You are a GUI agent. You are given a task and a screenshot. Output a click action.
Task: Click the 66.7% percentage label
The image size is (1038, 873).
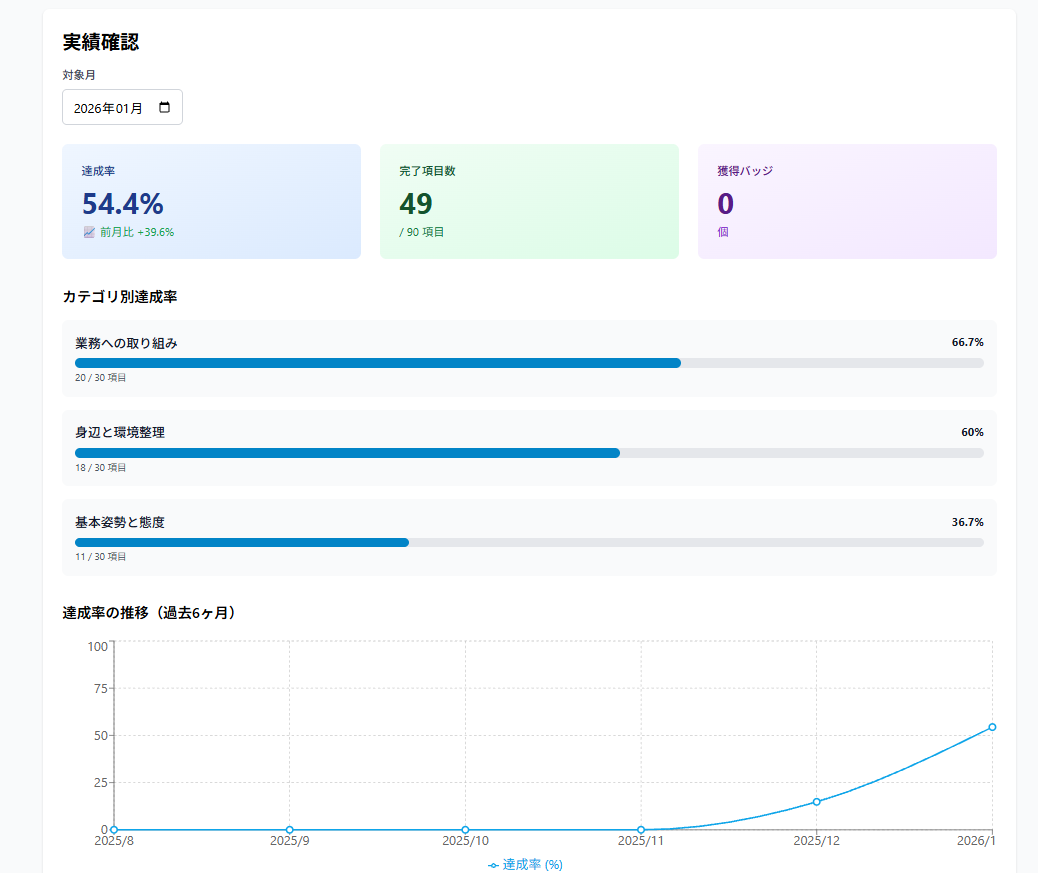[967, 342]
